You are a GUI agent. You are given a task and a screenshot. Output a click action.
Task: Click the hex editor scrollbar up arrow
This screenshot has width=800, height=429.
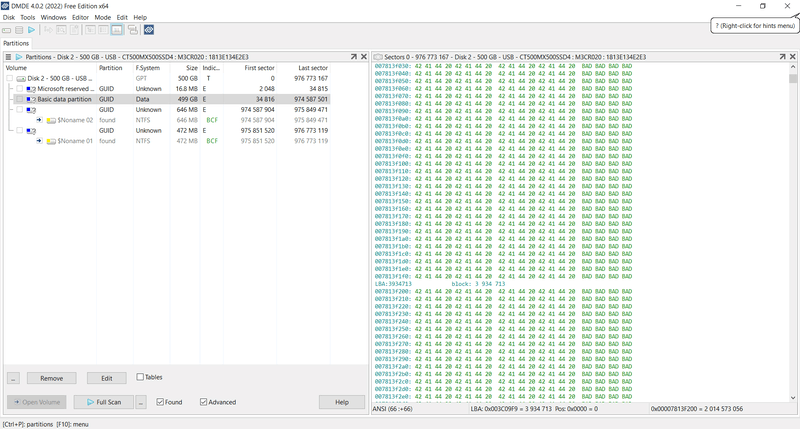(793, 67)
